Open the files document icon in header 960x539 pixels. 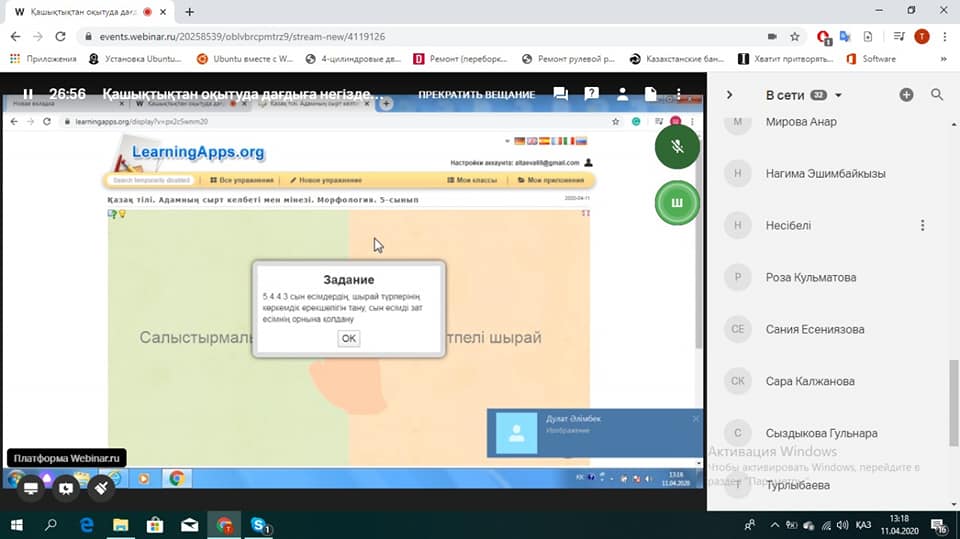pyautogui.click(x=650, y=94)
